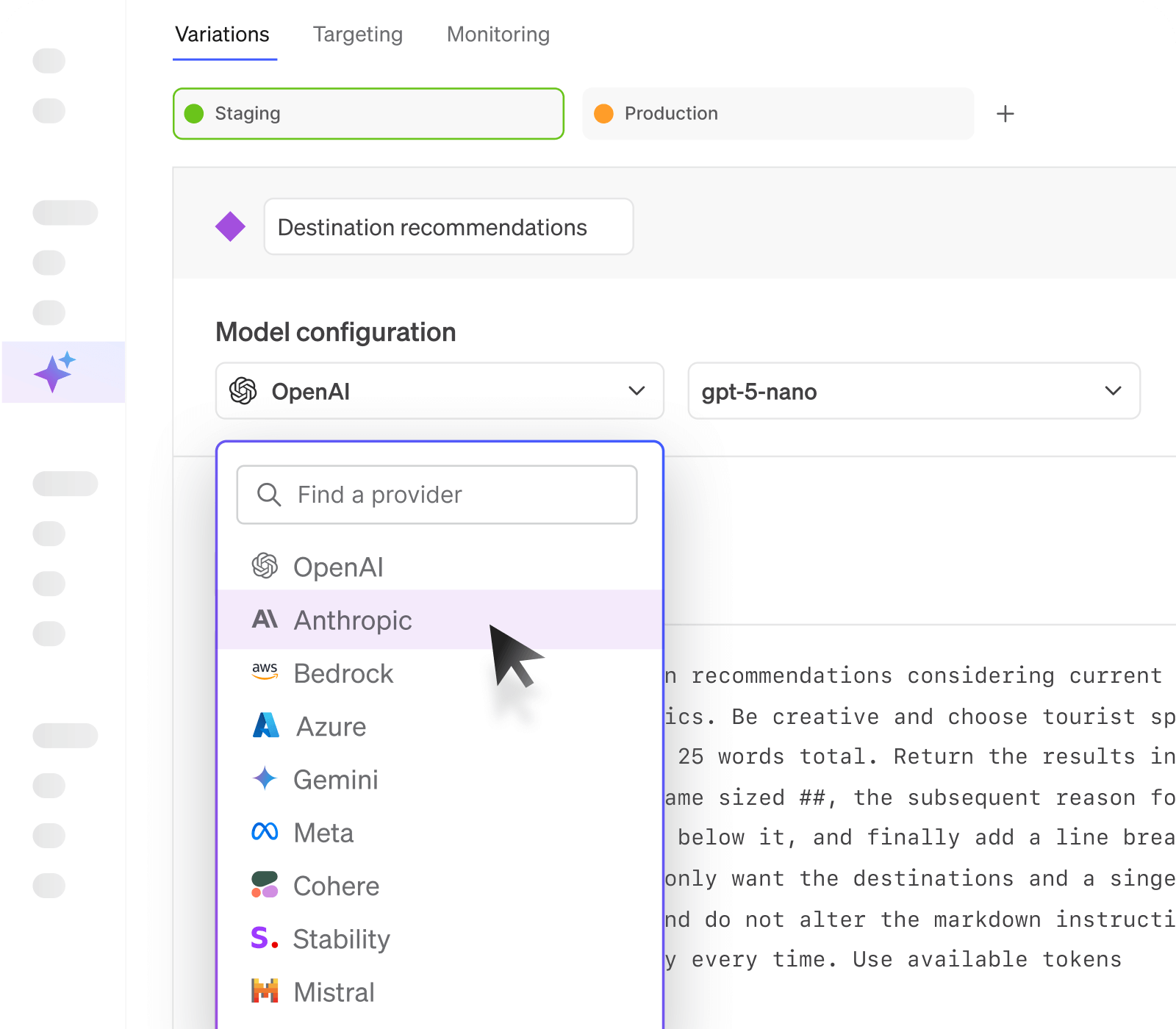Screen dimensions: 1176x1029
Task: Add a new environment with plus icon
Action: coord(1005,114)
